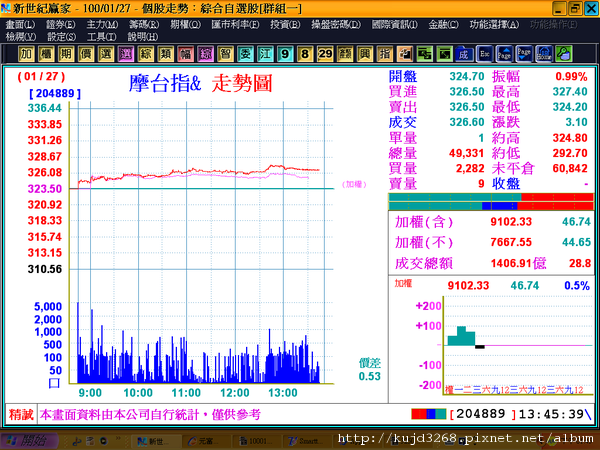
Task: Click the upper buy/sell strength color bar
Action: [491, 197]
